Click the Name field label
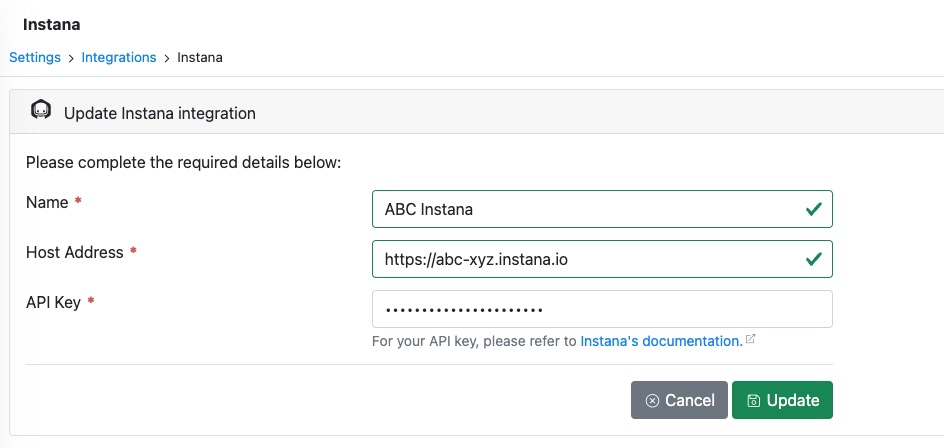944x448 pixels. (47, 202)
